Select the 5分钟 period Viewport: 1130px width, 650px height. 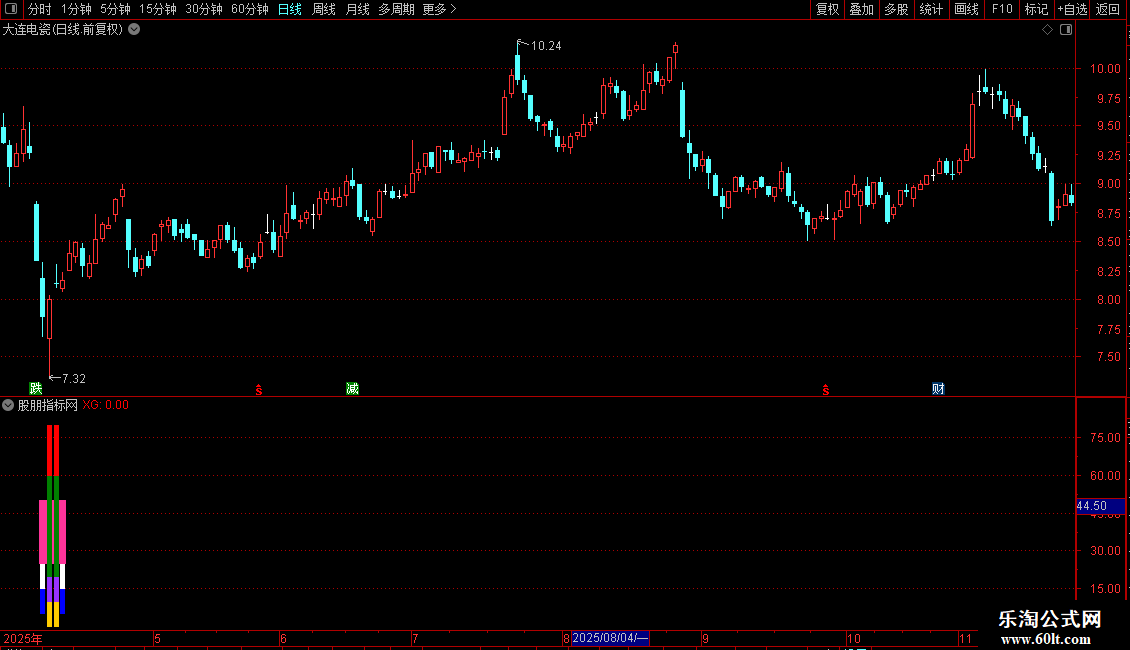click(115, 9)
